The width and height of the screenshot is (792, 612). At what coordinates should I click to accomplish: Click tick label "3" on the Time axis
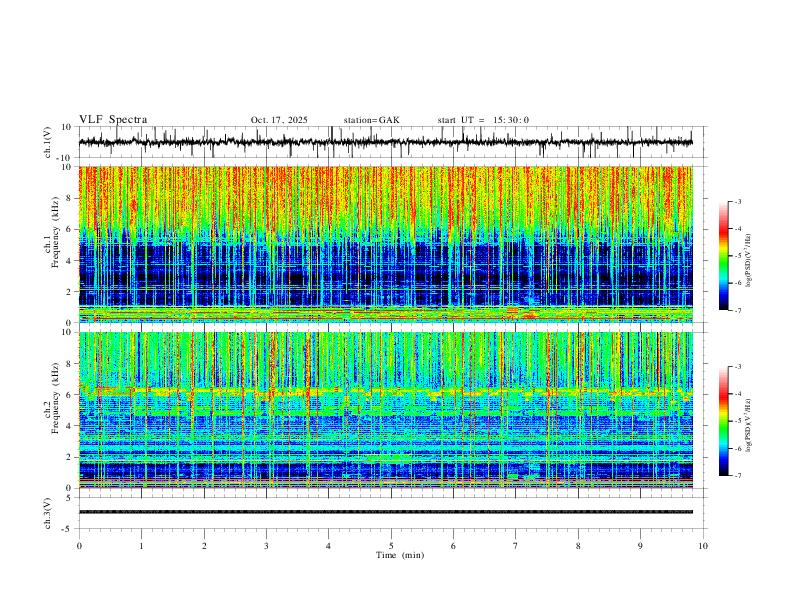tap(266, 546)
